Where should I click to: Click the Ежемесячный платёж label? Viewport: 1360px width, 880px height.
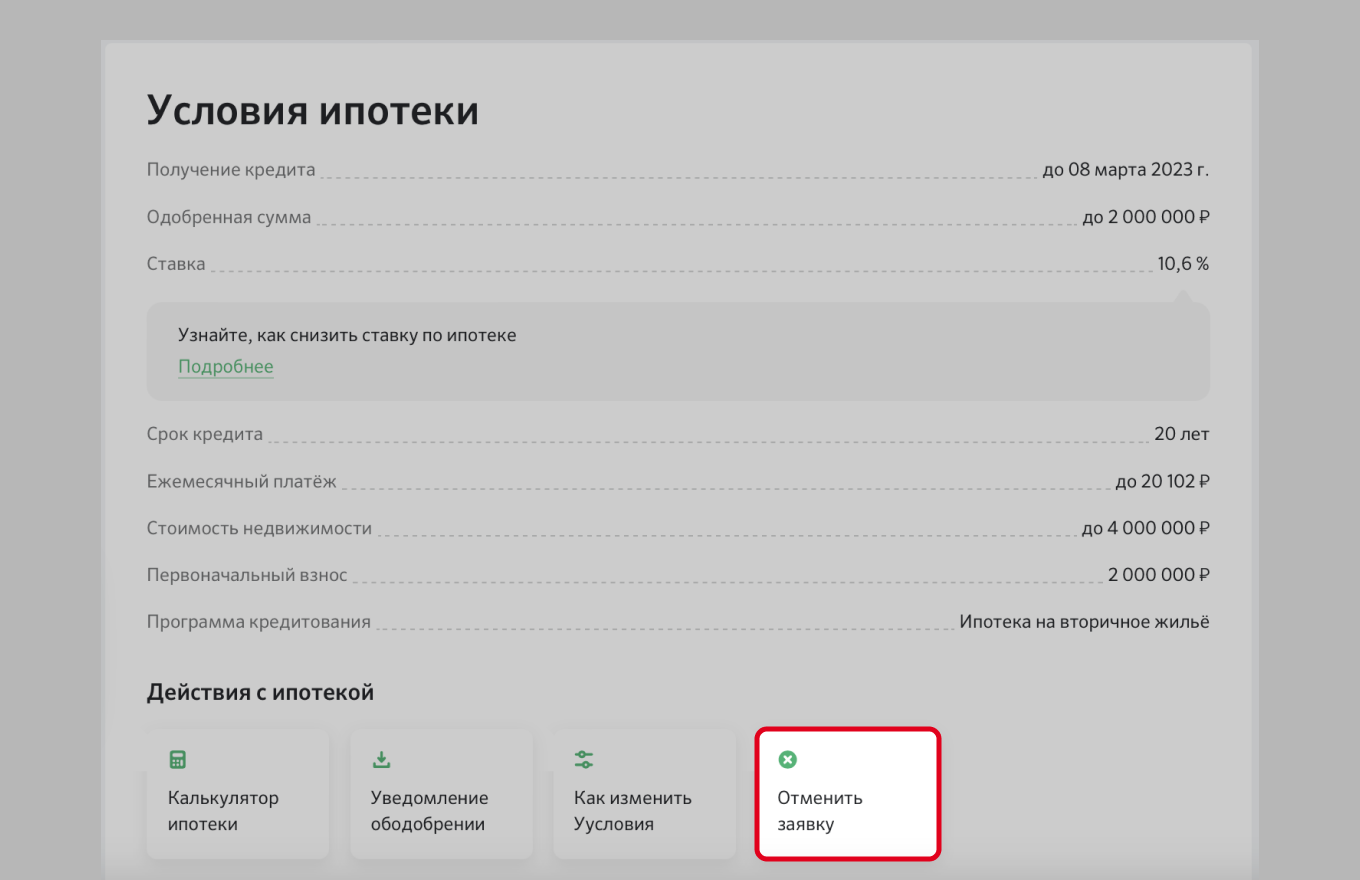pos(242,481)
